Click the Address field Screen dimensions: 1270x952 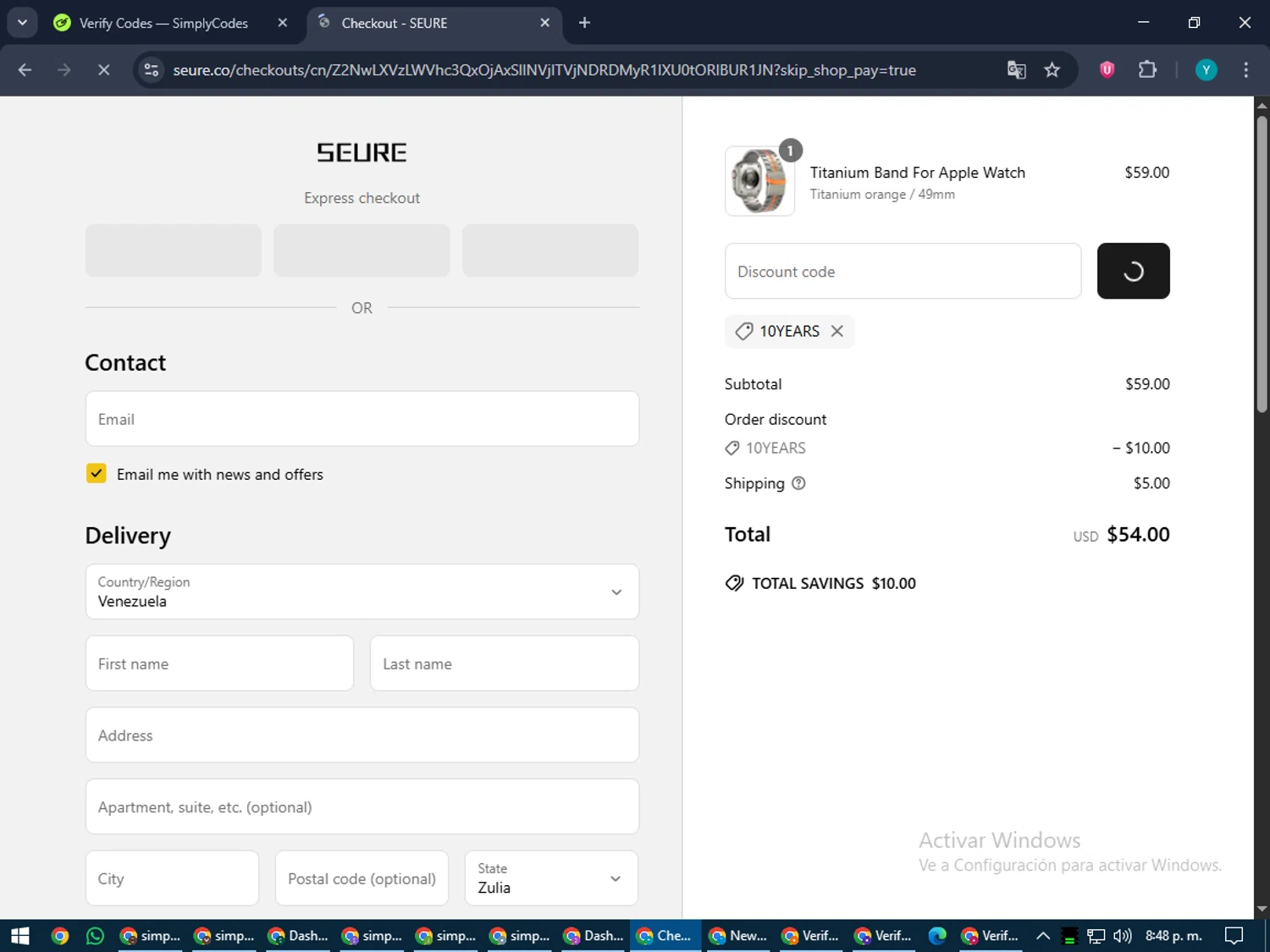point(362,735)
